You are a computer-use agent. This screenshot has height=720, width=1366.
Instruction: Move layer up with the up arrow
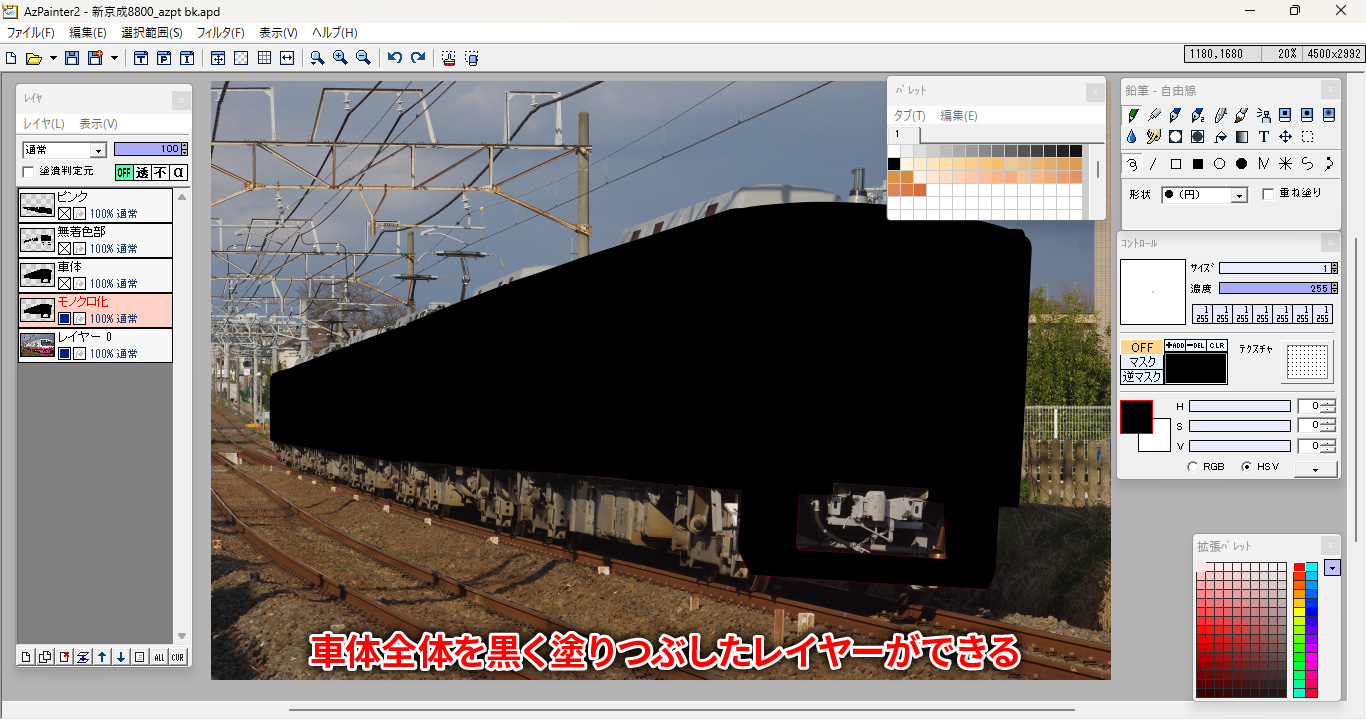pos(102,657)
